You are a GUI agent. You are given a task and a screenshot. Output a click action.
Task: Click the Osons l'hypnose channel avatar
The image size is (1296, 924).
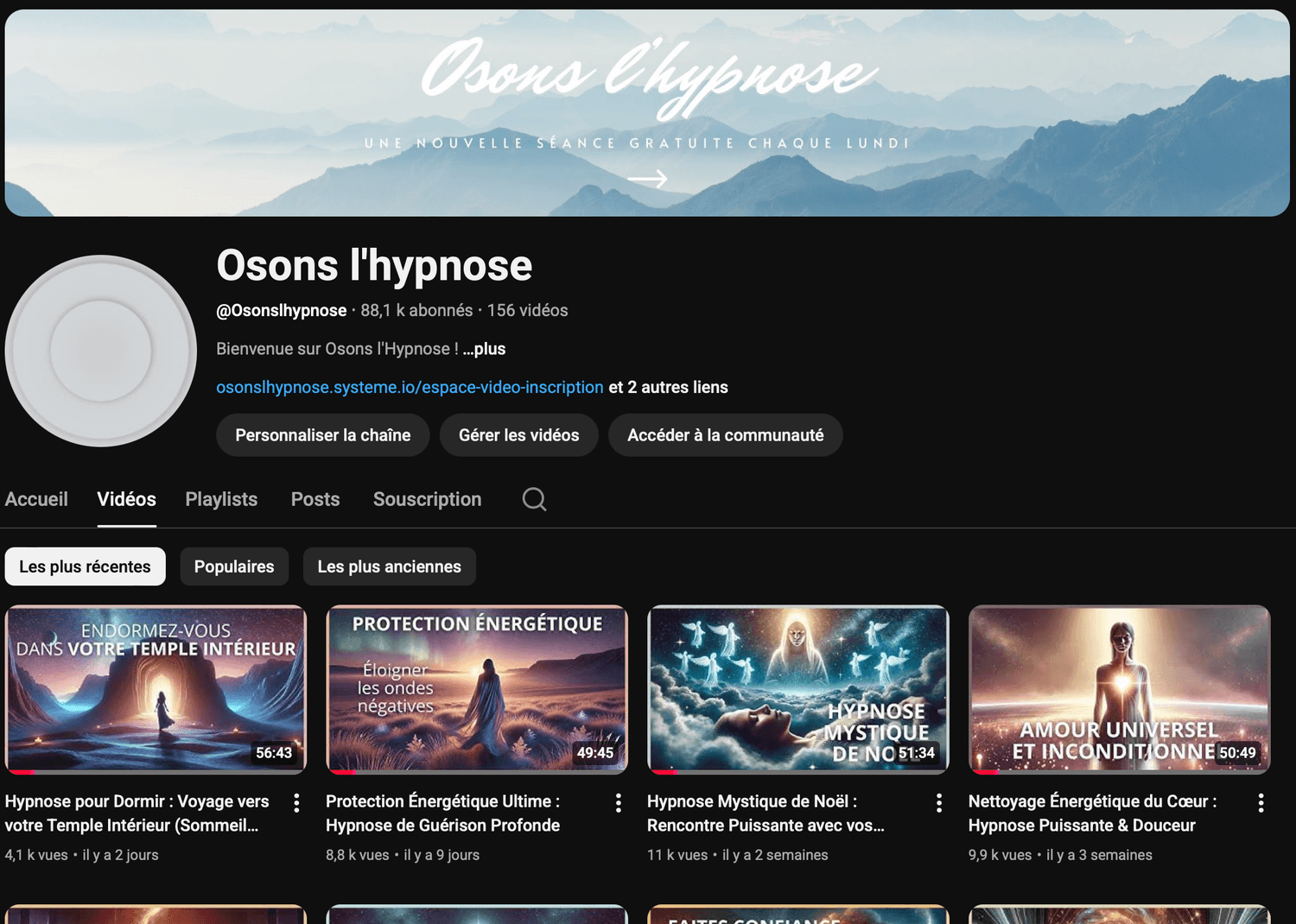[101, 351]
